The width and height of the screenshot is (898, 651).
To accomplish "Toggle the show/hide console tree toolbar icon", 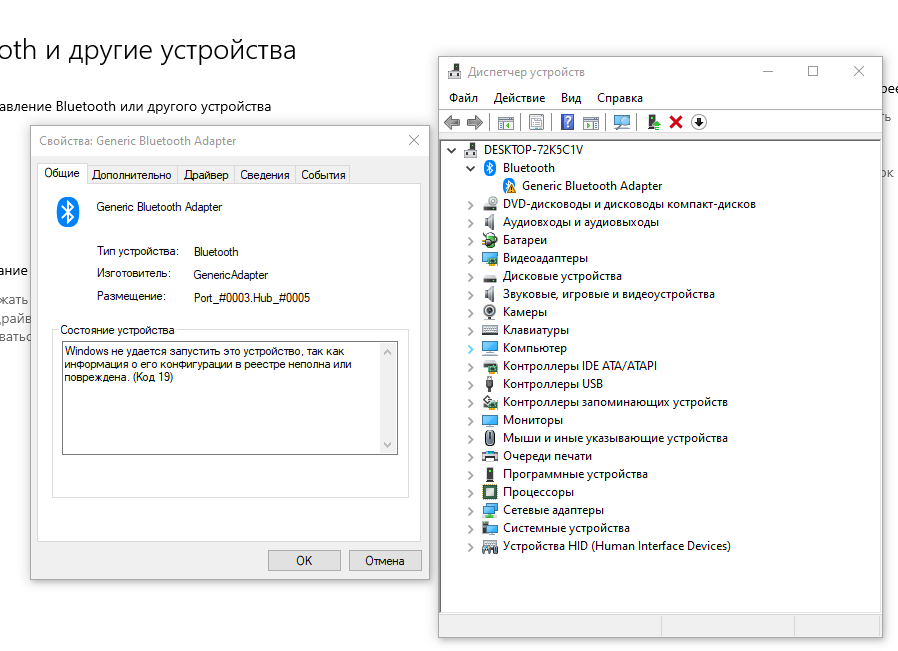I will tap(506, 123).
